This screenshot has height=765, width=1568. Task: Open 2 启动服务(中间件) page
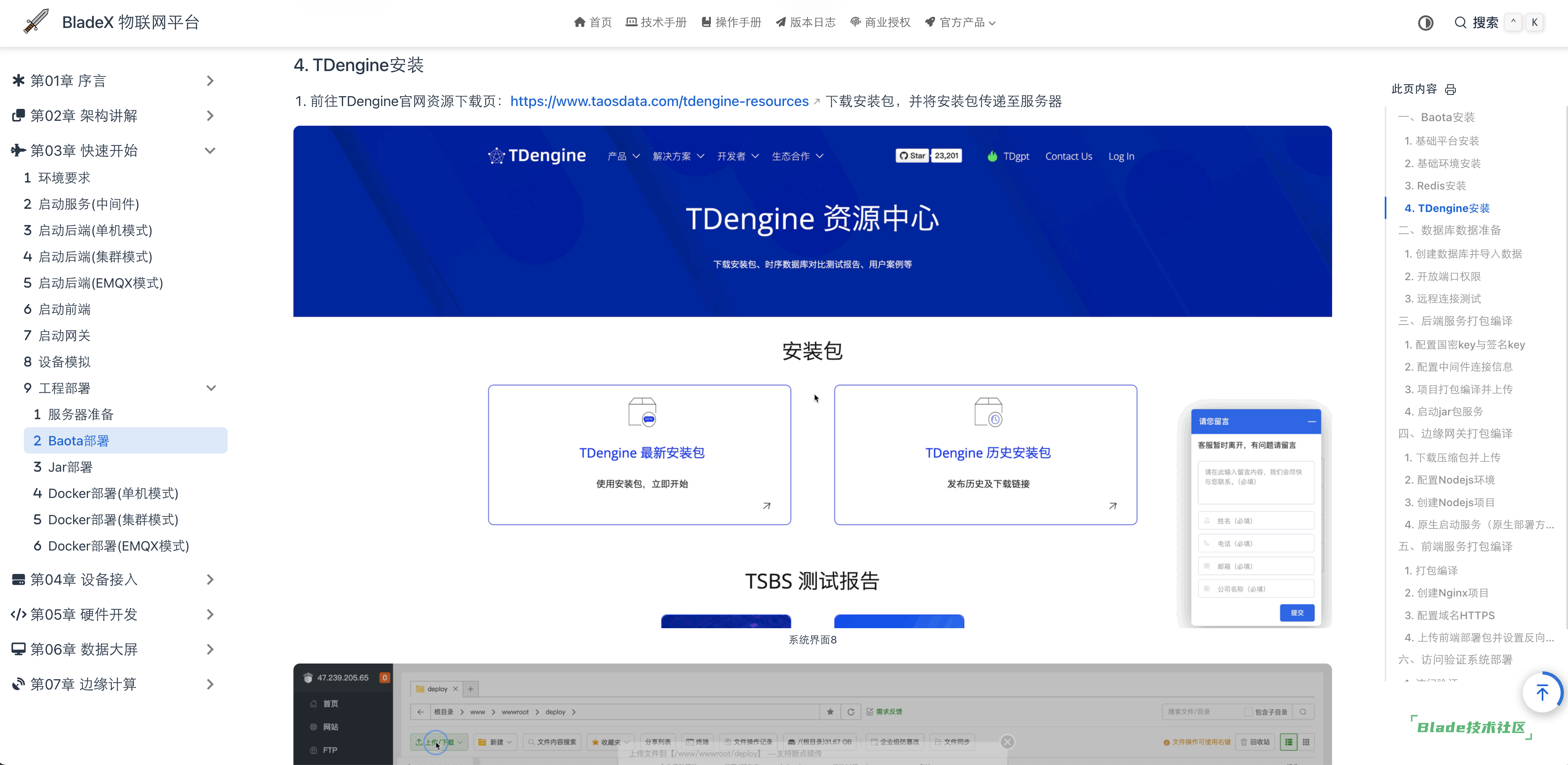click(x=81, y=204)
